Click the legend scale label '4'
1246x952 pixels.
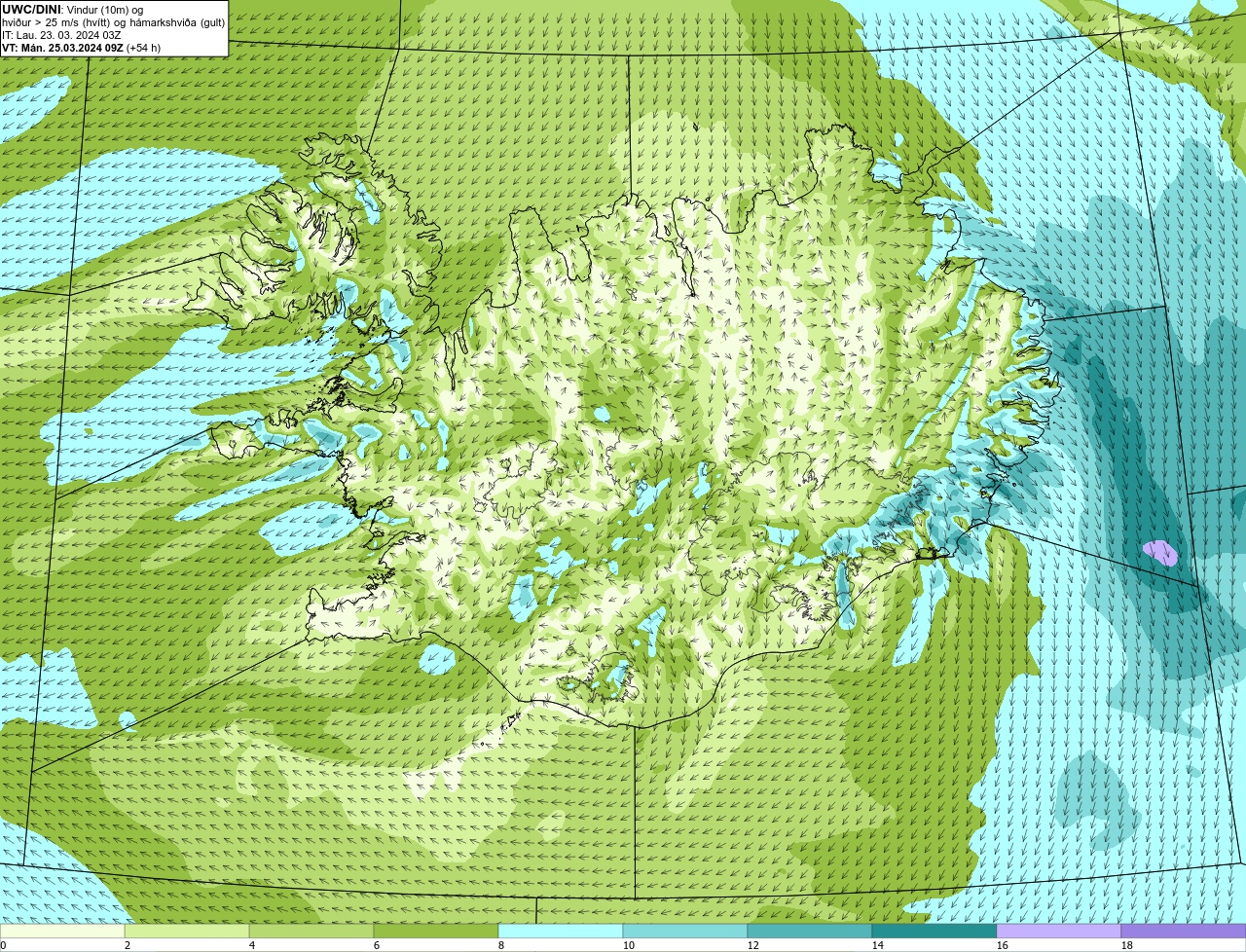[x=252, y=945]
